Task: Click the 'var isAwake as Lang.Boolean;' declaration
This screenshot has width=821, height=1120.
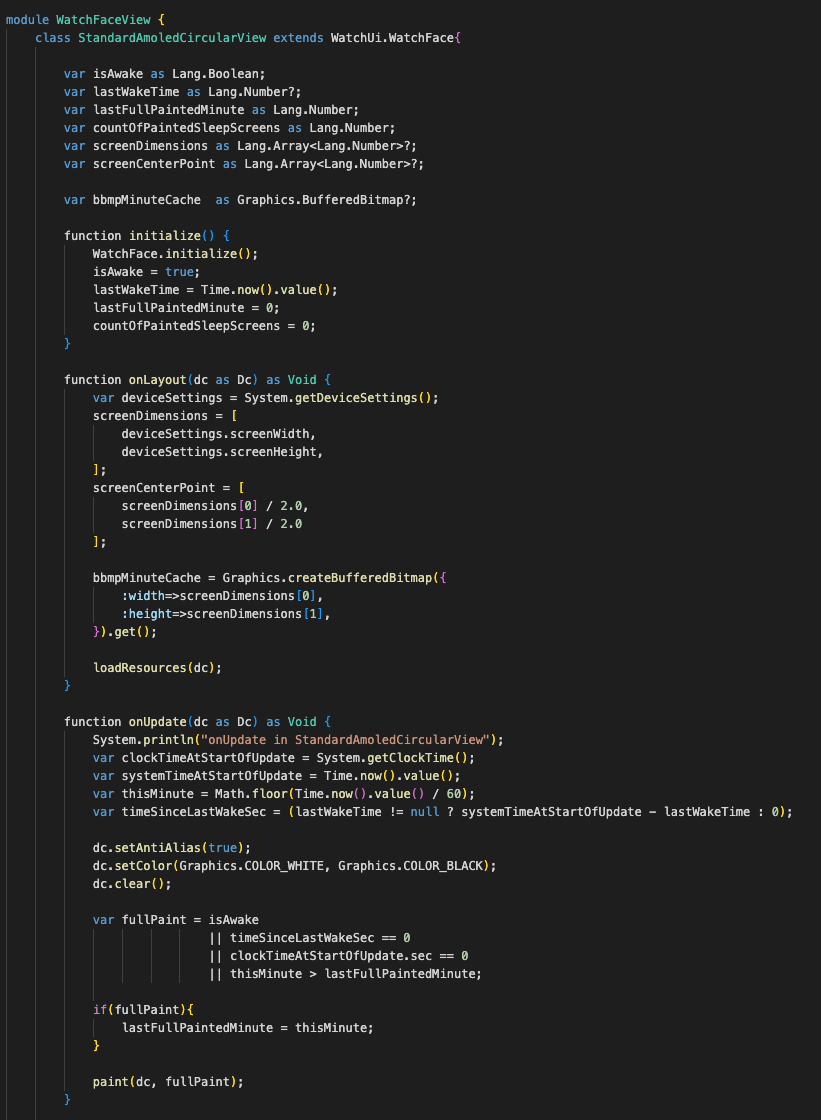Action: [164, 74]
